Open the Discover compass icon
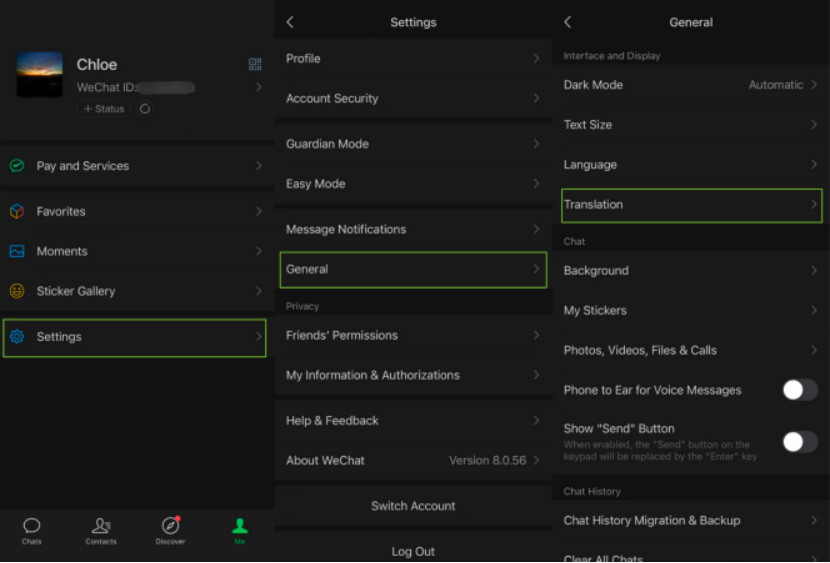 click(x=170, y=525)
